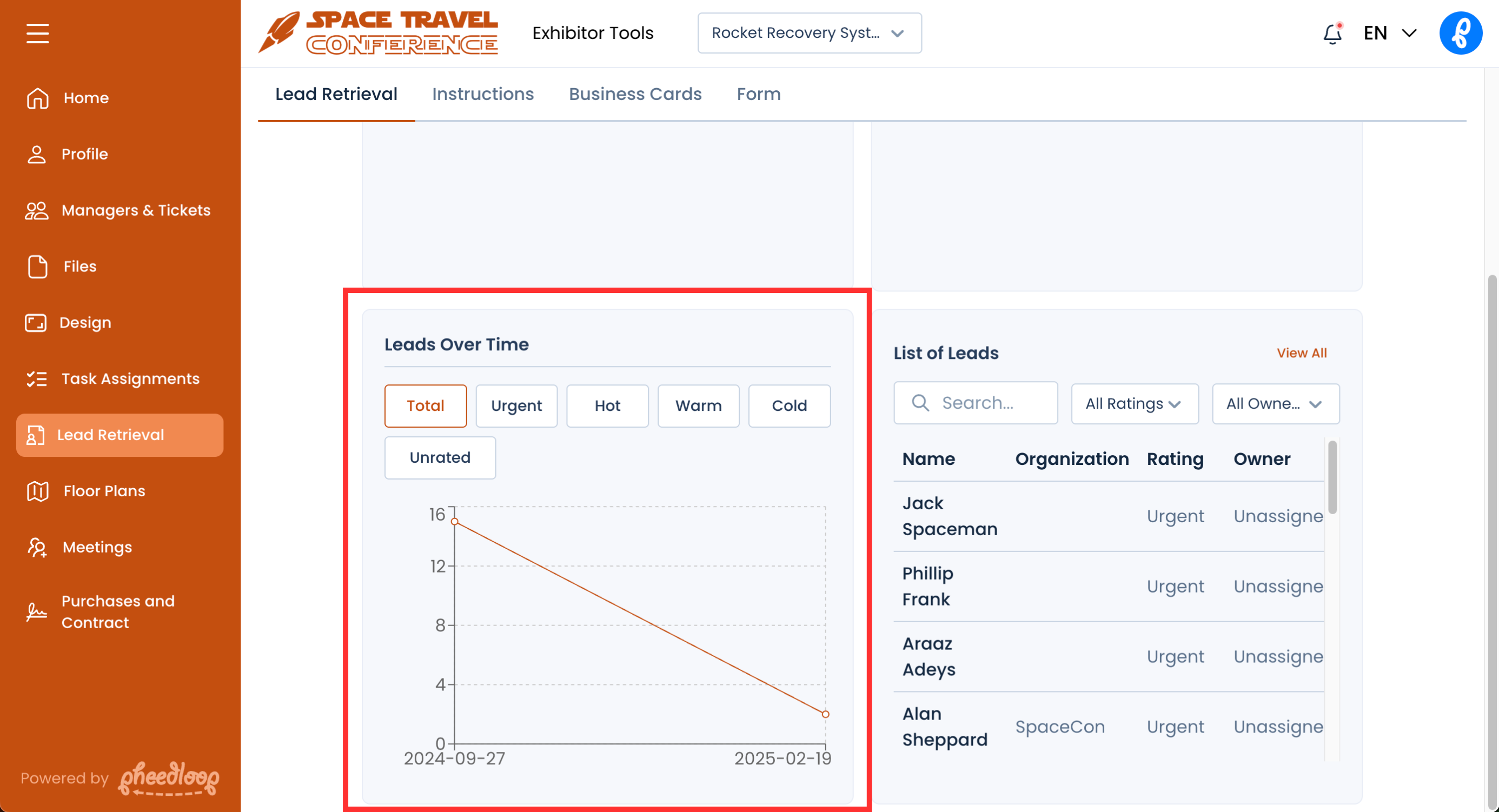
Task: Click the Name column header
Action: pos(928,460)
